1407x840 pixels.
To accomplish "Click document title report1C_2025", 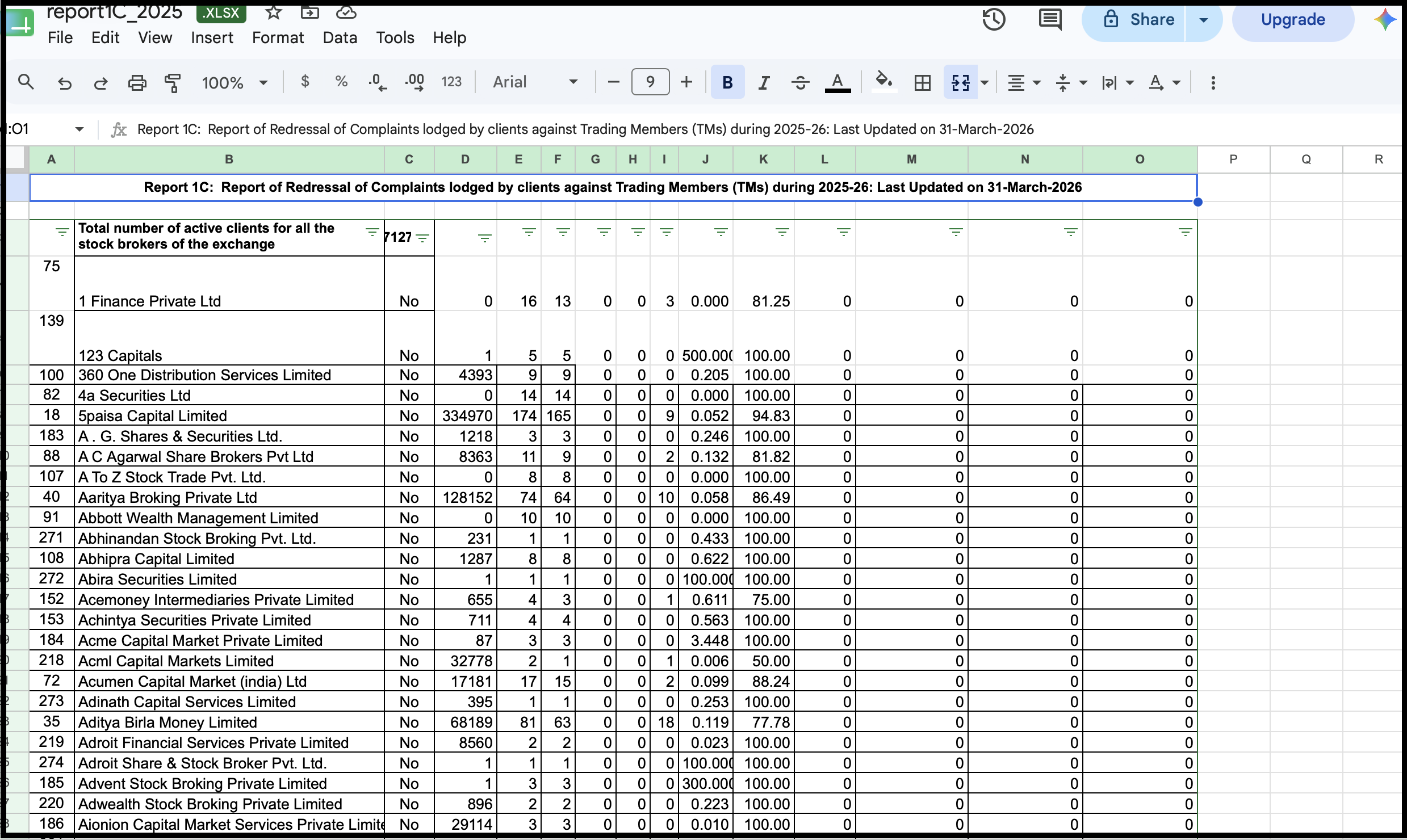I will click(x=114, y=11).
